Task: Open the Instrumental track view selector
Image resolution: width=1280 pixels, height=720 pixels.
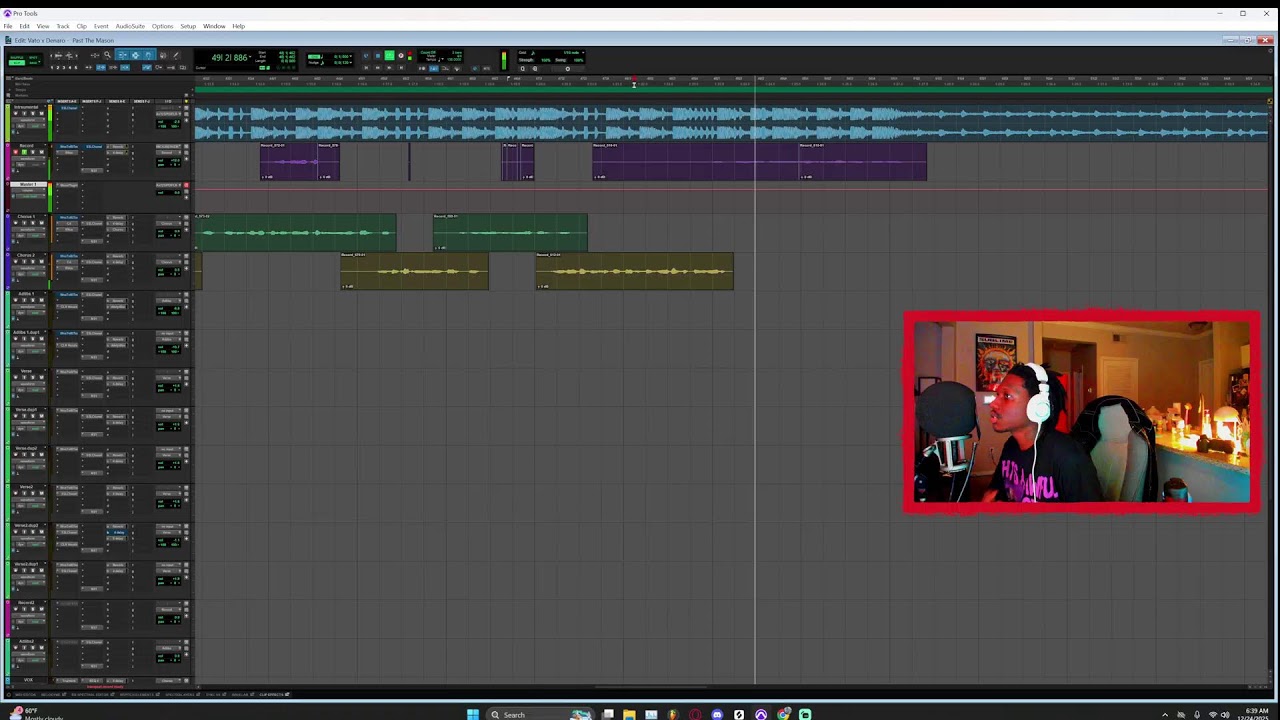Action: click(28, 120)
